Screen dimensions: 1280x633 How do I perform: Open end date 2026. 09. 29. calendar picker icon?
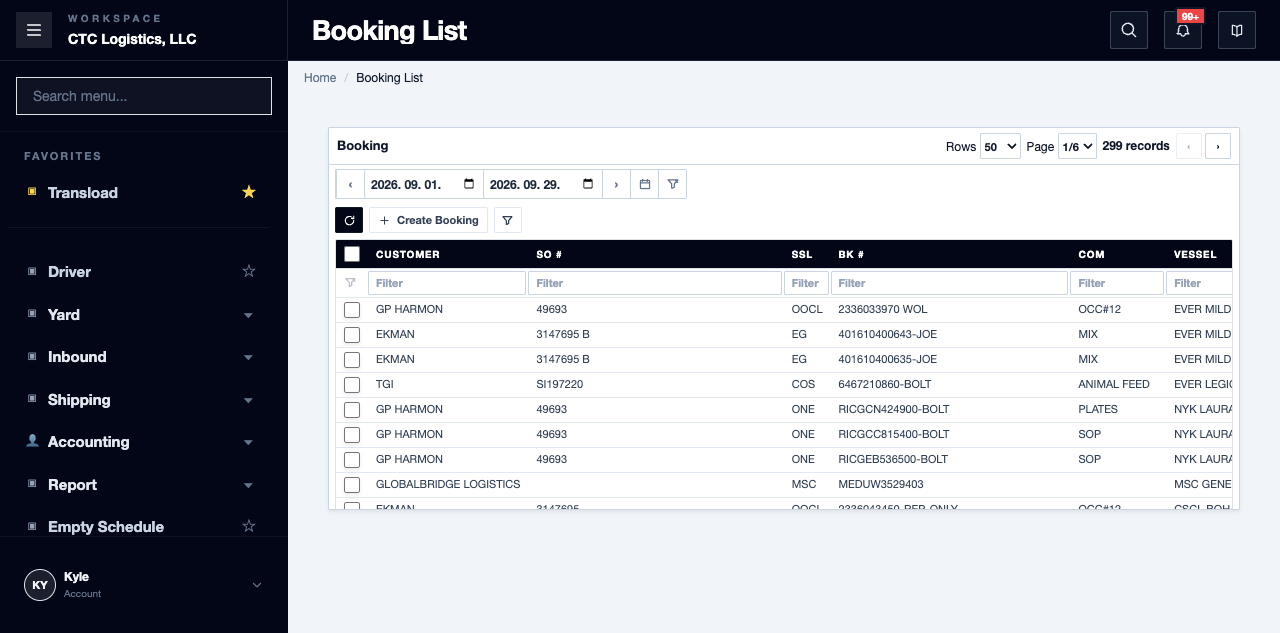(588, 184)
